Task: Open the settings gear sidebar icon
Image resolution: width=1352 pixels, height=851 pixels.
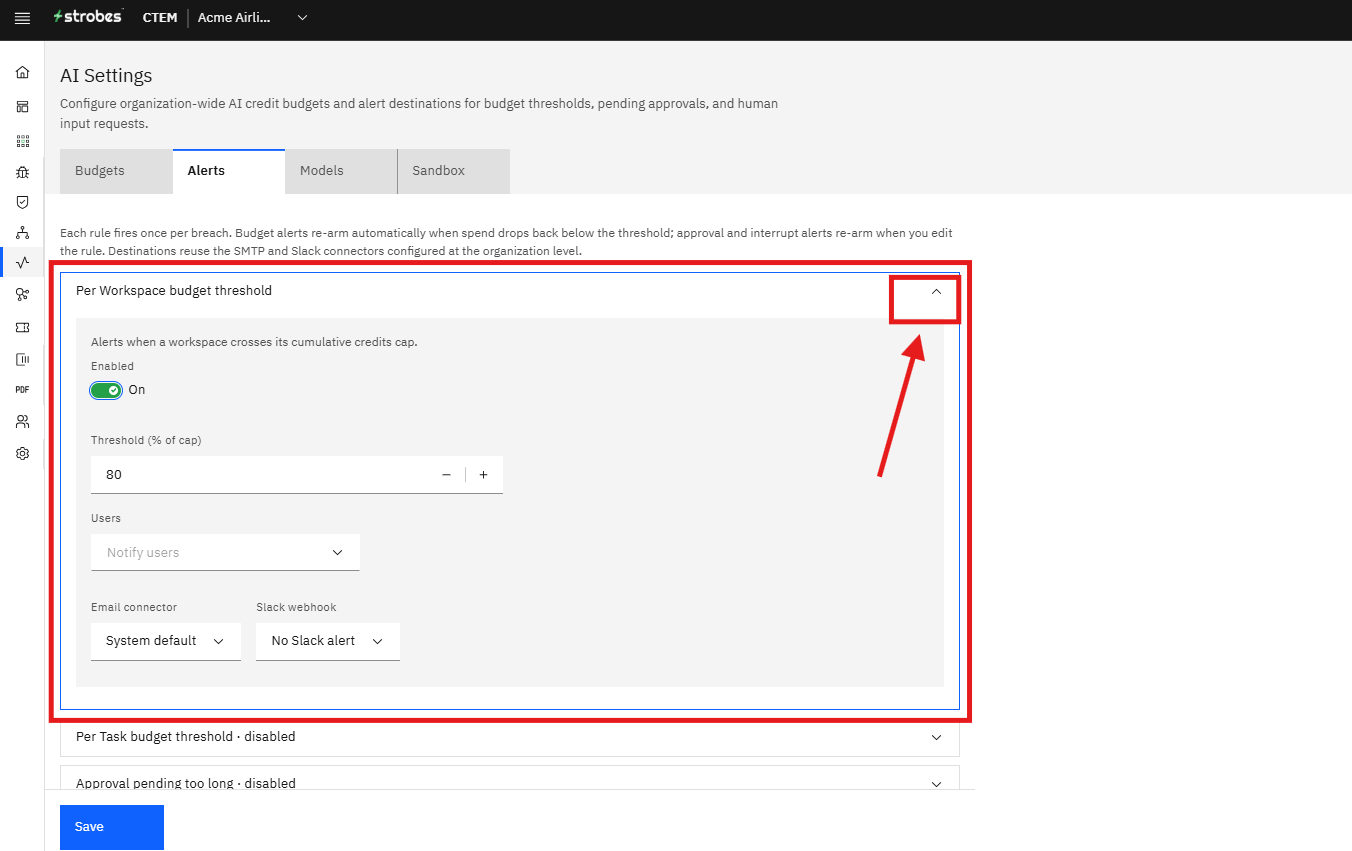Action: [x=22, y=453]
